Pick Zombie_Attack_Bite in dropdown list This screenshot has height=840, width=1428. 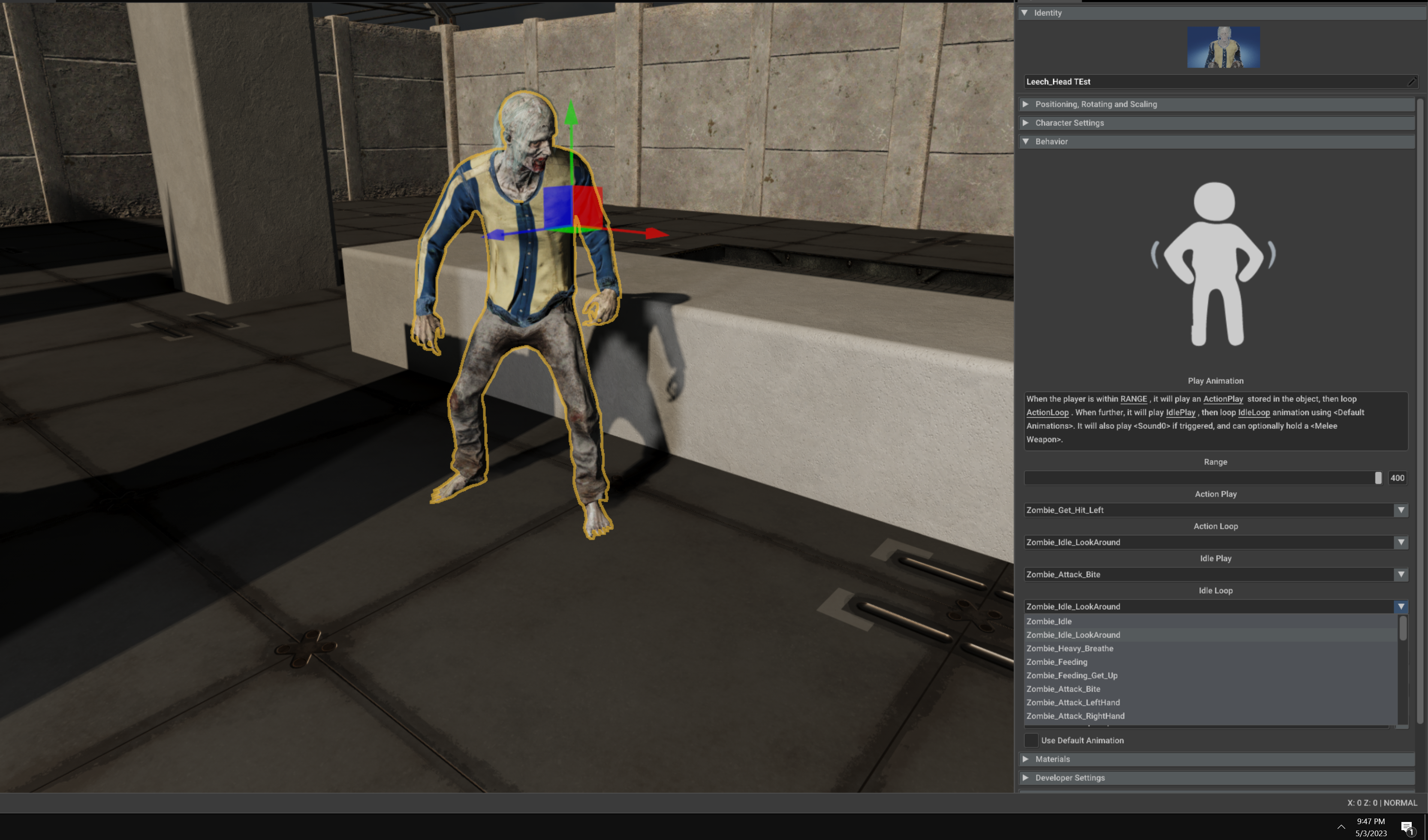1211,689
